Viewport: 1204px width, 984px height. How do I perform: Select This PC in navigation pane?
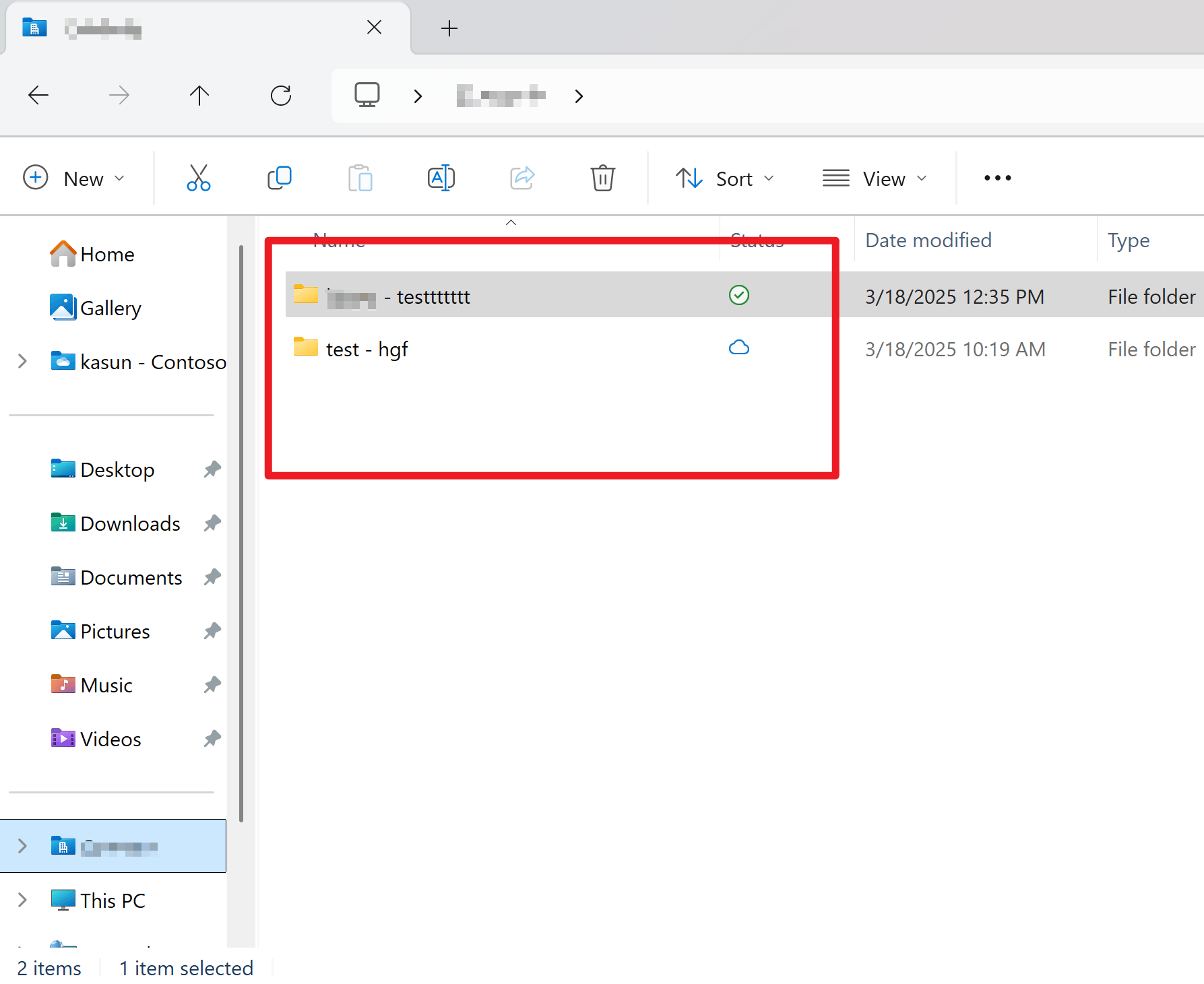[x=98, y=900]
